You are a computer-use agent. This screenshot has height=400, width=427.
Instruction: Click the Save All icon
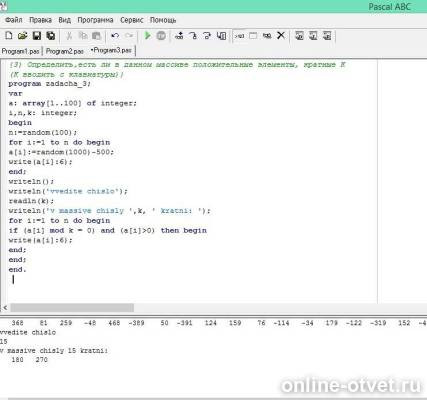tap(51, 36)
